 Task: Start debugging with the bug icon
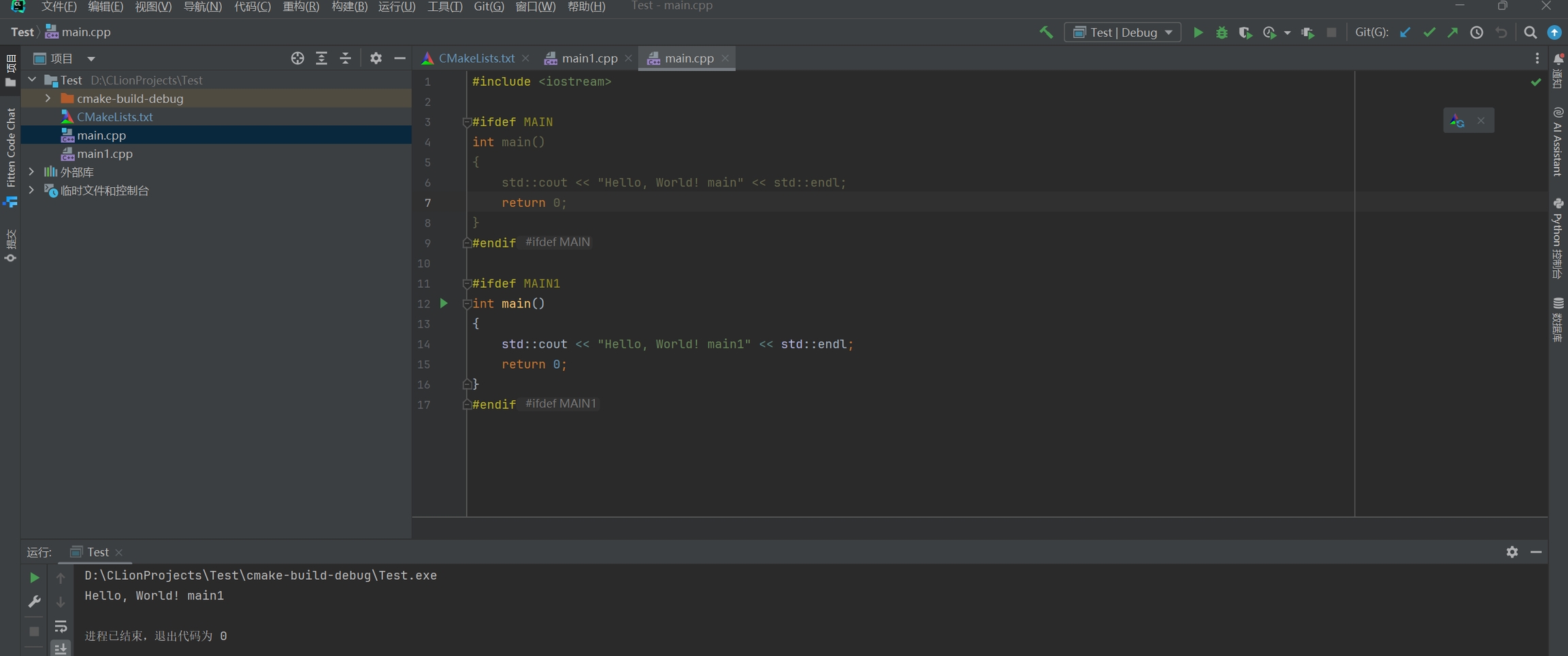tap(1222, 33)
